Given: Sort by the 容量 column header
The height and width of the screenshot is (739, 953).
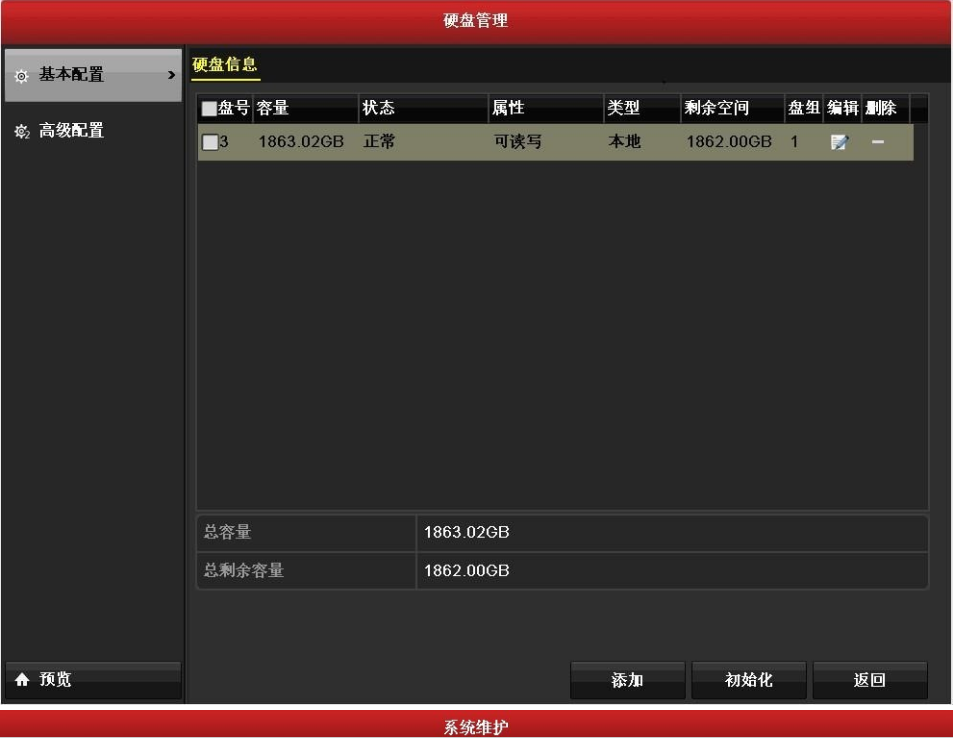Looking at the screenshot, I should (x=273, y=109).
